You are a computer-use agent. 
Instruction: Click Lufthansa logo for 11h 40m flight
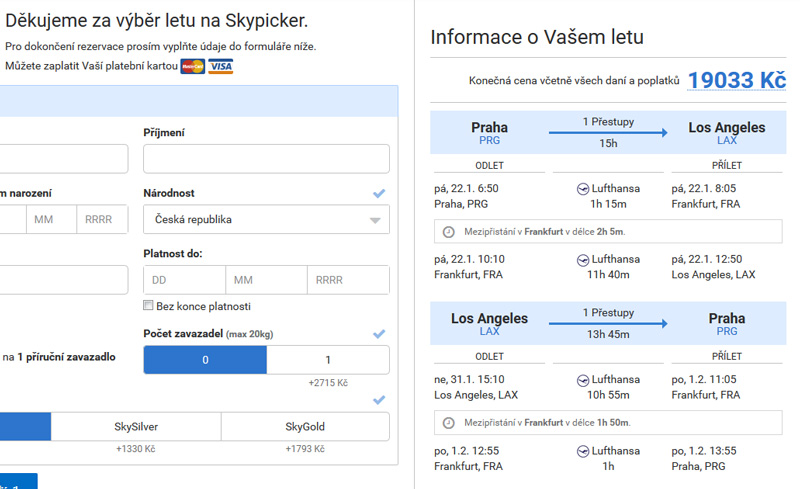[x=583, y=260]
